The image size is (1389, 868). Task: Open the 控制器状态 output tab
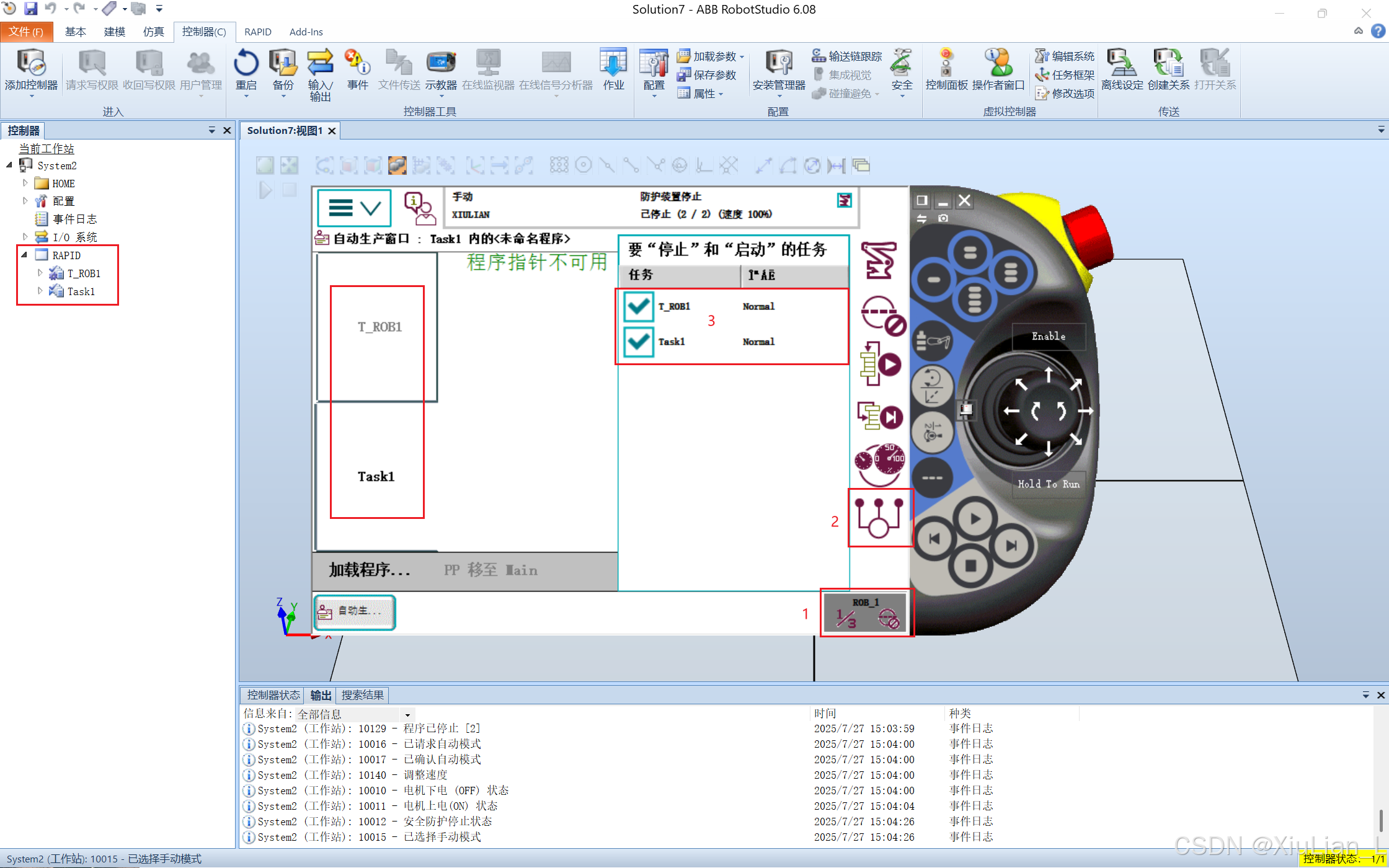tap(273, 695)
